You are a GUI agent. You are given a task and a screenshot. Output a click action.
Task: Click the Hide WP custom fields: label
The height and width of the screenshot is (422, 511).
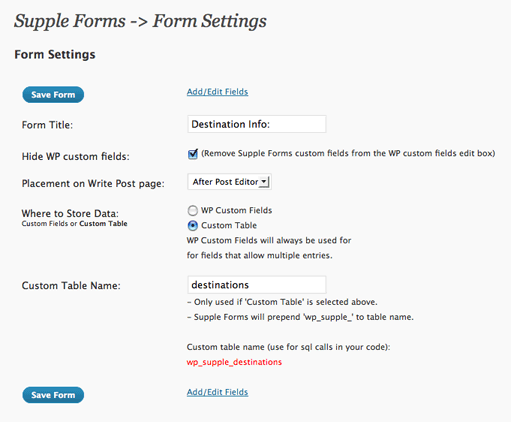pos(76,156)
